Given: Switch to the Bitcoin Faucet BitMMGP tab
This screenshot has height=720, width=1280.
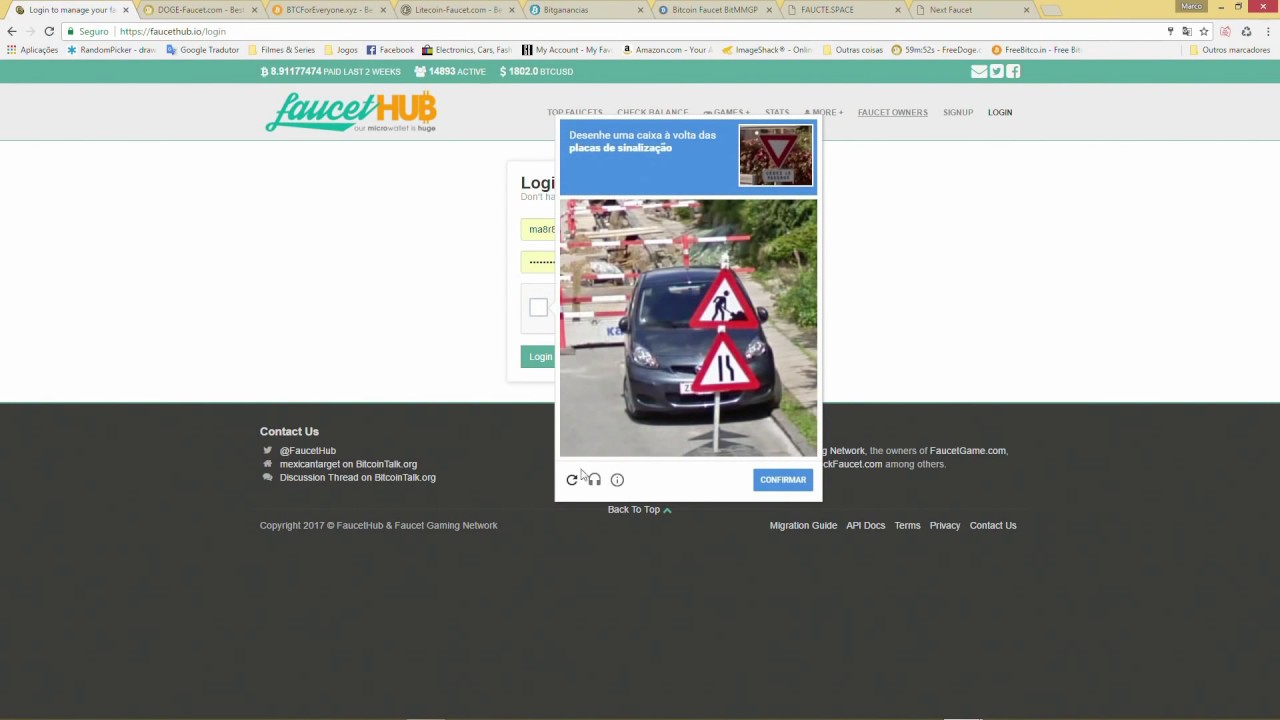Looking at the screenshot, I should [x=714, y=10].
